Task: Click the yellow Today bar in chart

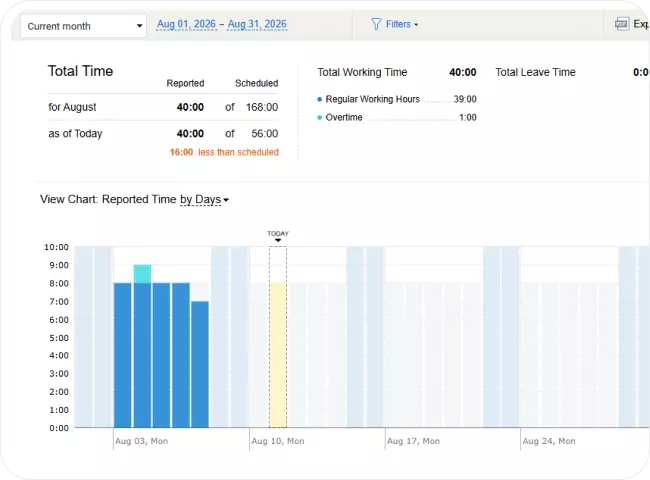Action: tap(278, 355)
